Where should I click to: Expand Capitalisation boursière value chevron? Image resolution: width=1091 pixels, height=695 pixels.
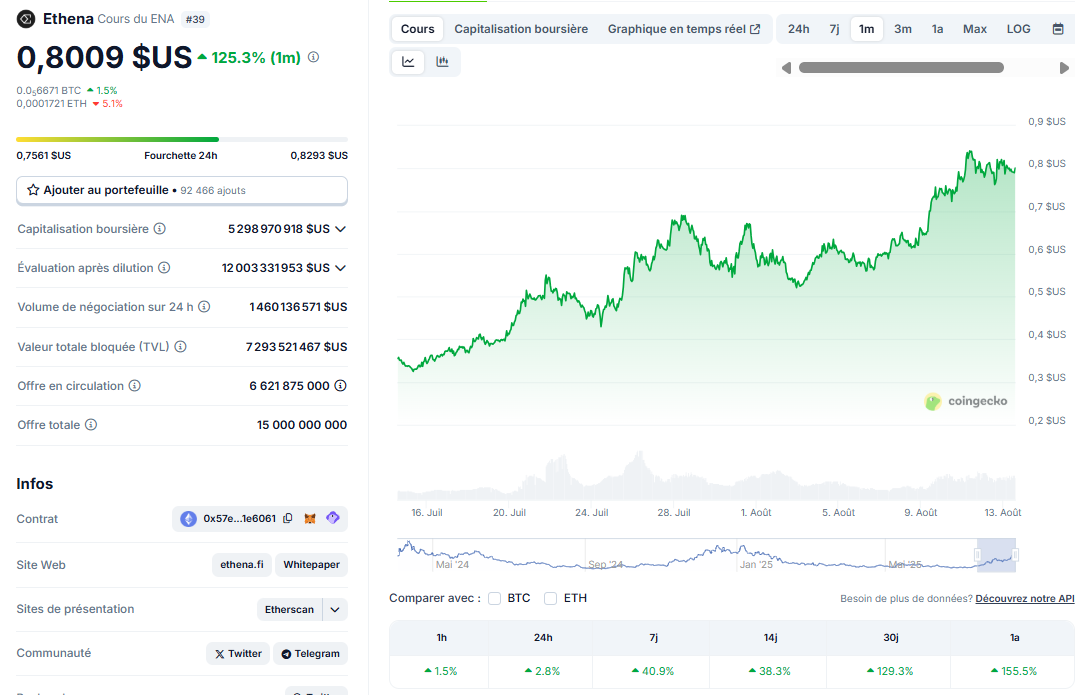340,229
